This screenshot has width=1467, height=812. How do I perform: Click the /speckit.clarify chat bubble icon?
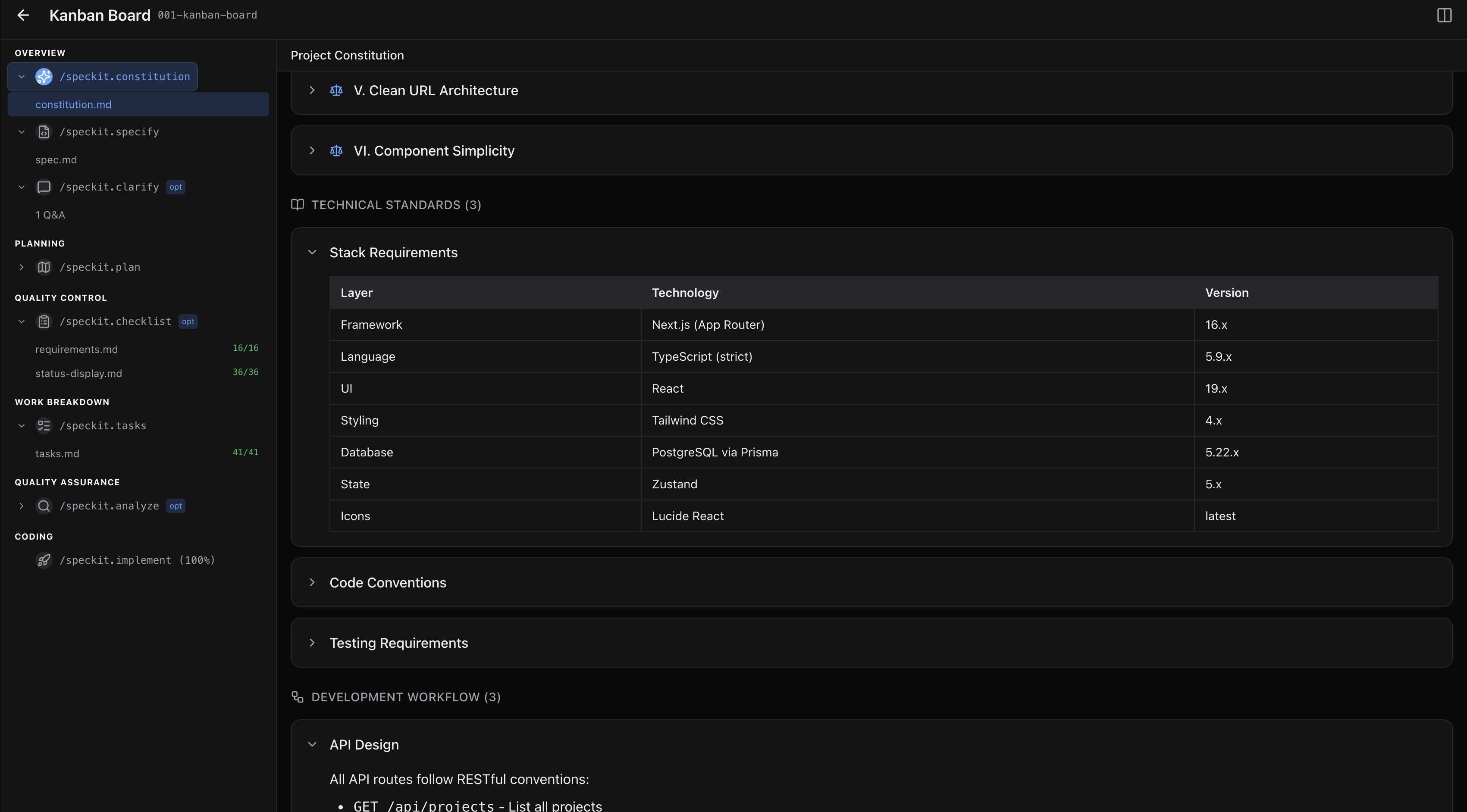(44, 187)
